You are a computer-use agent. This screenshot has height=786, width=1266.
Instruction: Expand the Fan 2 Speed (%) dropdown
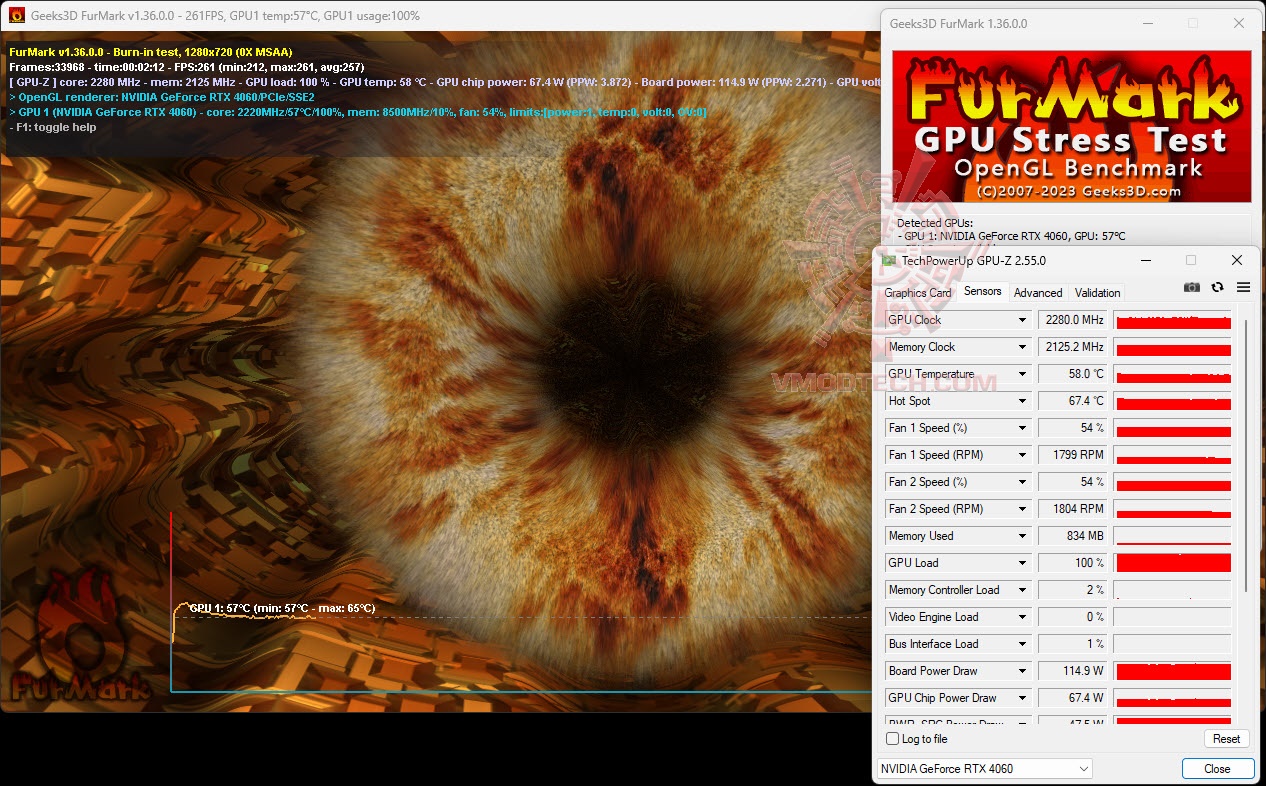coord(1022,482)
